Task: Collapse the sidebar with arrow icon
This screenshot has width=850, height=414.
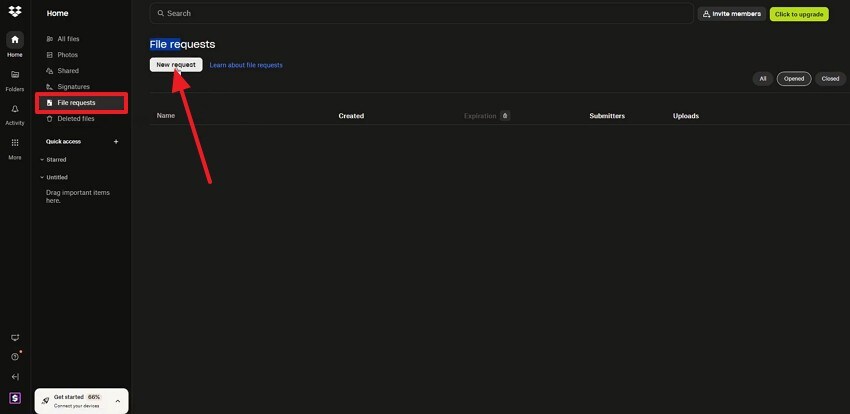Action: pos(15,377)
